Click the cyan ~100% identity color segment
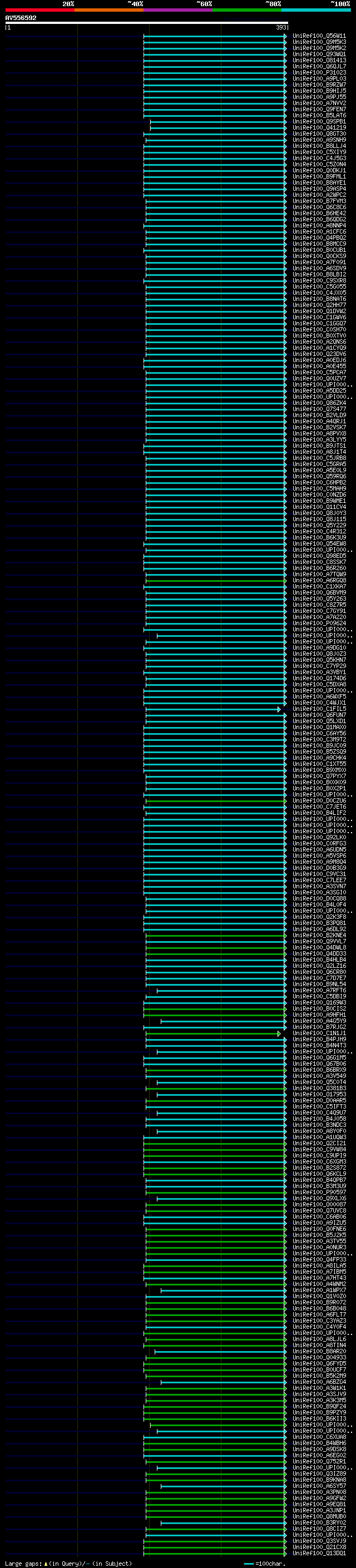356x1568 pixels. point(317,10)
